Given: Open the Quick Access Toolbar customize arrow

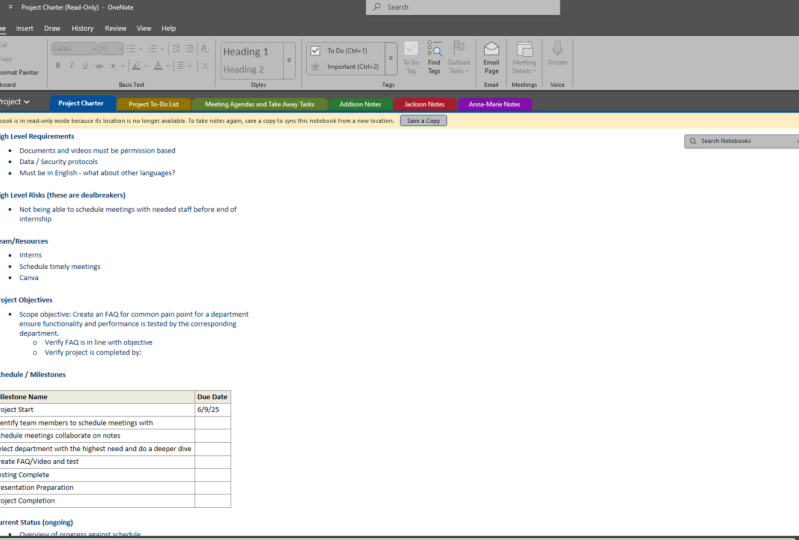Looking at the screenshot, I should (x=10, y=7).
